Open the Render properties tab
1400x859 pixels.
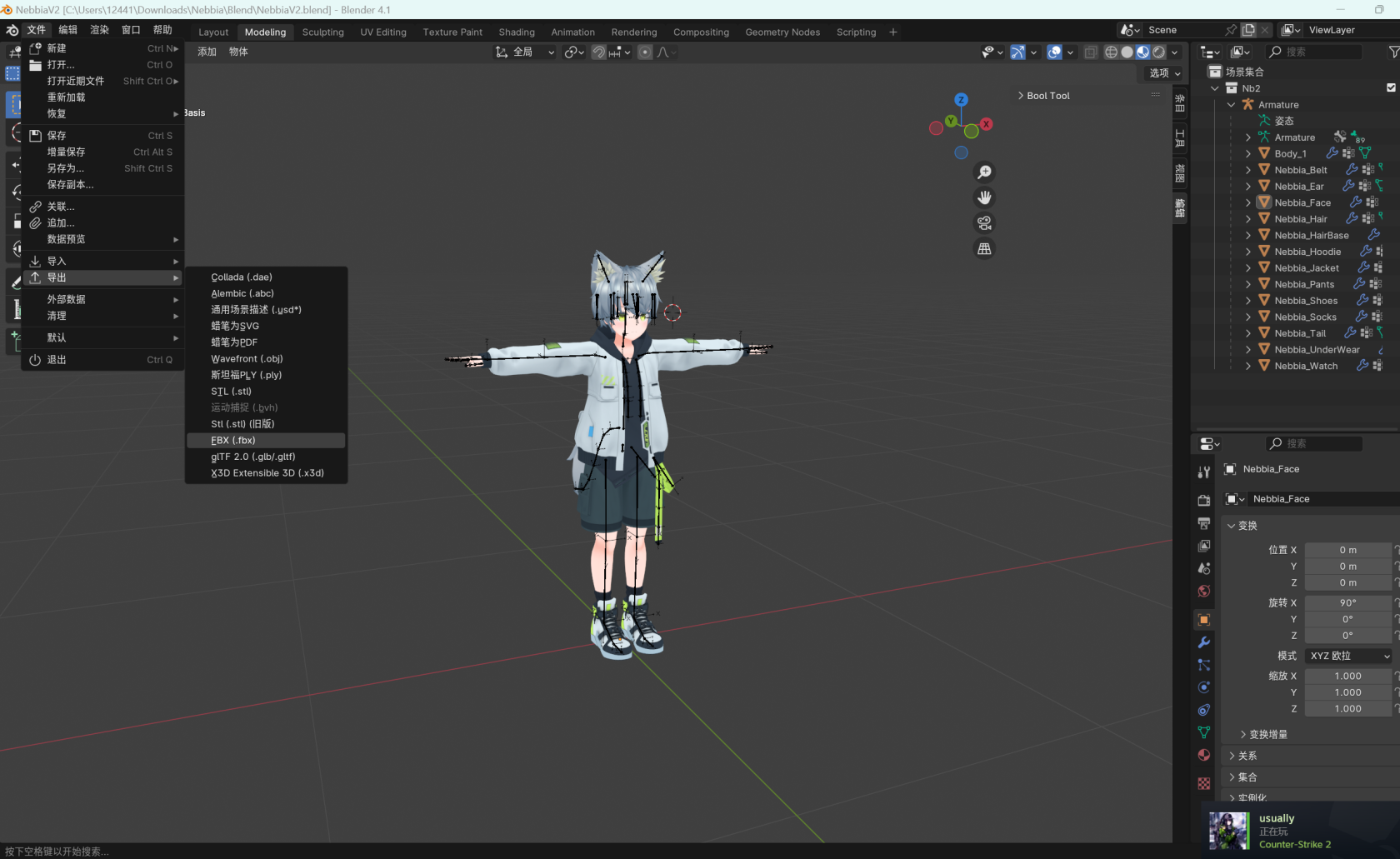[x=1204, y=500]
